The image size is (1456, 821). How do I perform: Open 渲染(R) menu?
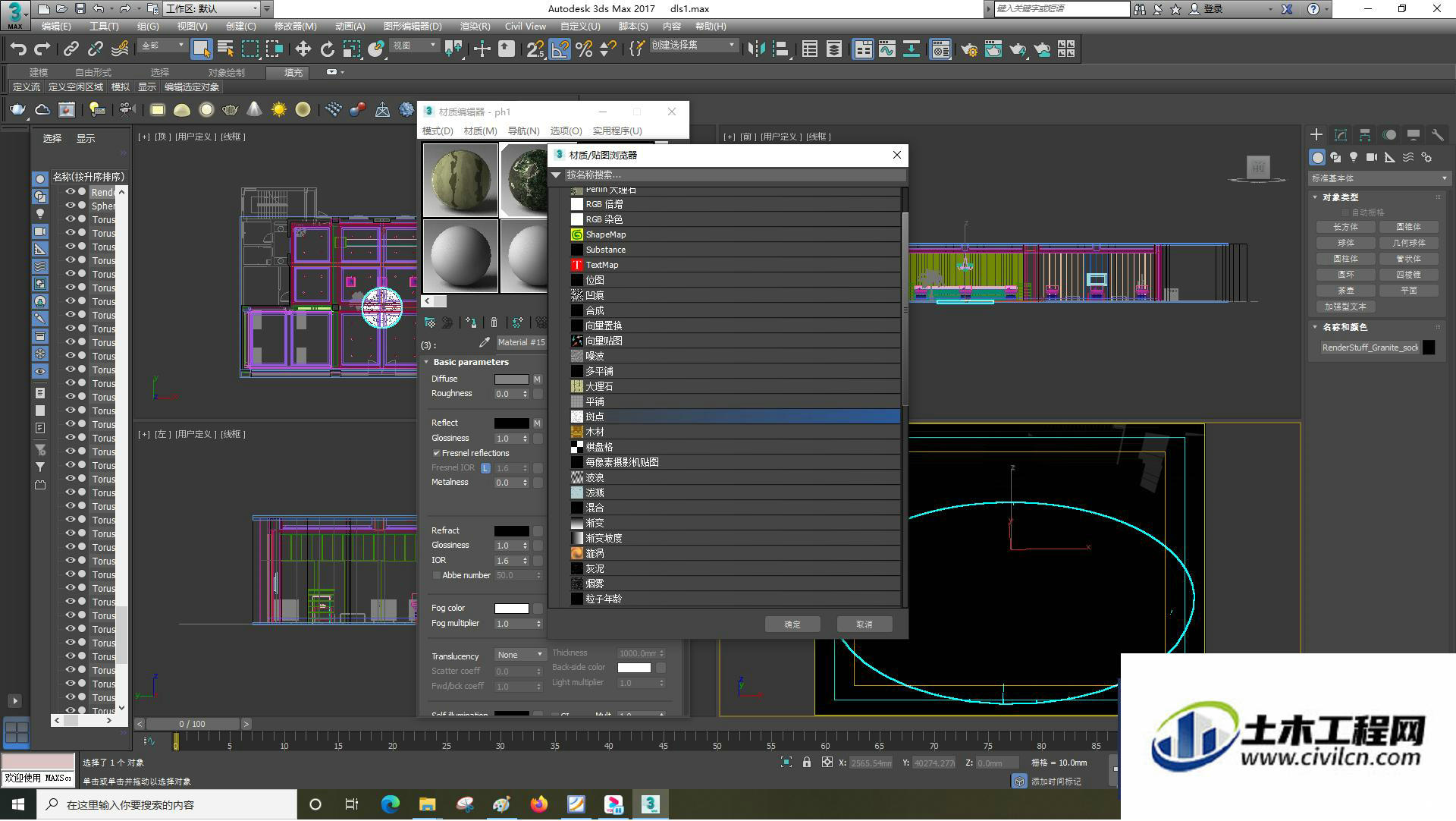[x=475, y=26]
